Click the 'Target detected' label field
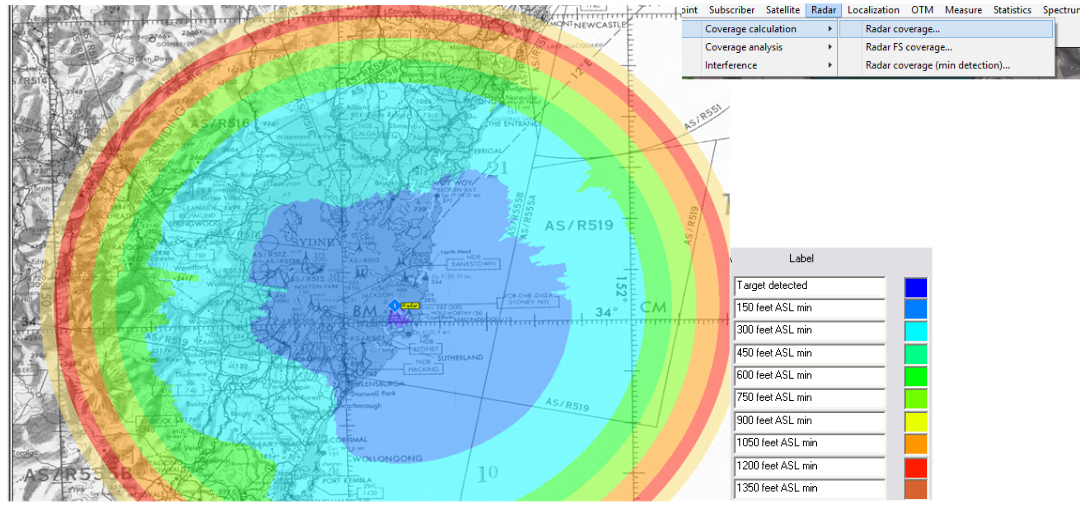Viewport: 1080px width, 507px height. 809,286
